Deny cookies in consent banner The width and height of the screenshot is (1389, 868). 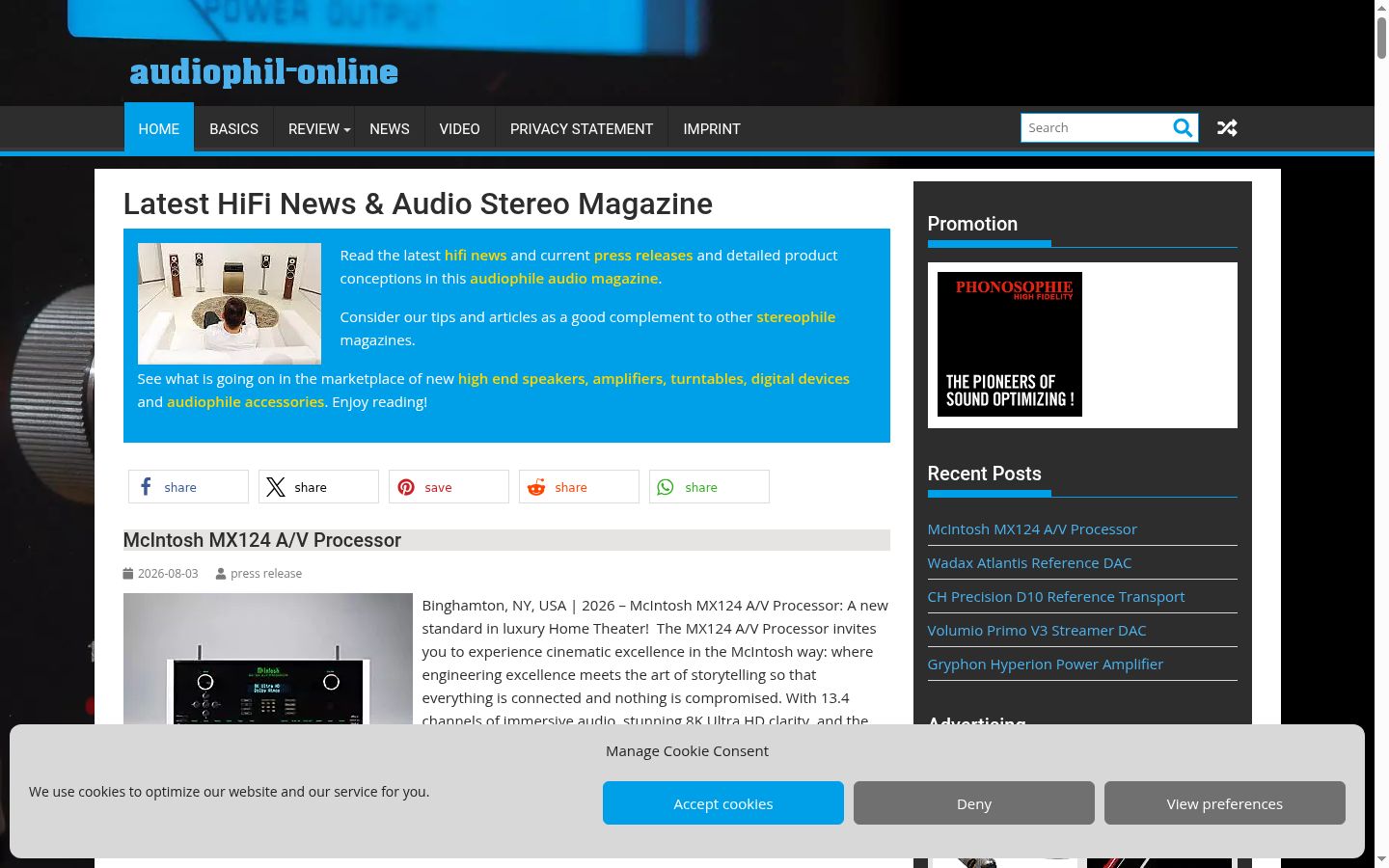click(x=974, y=803)
